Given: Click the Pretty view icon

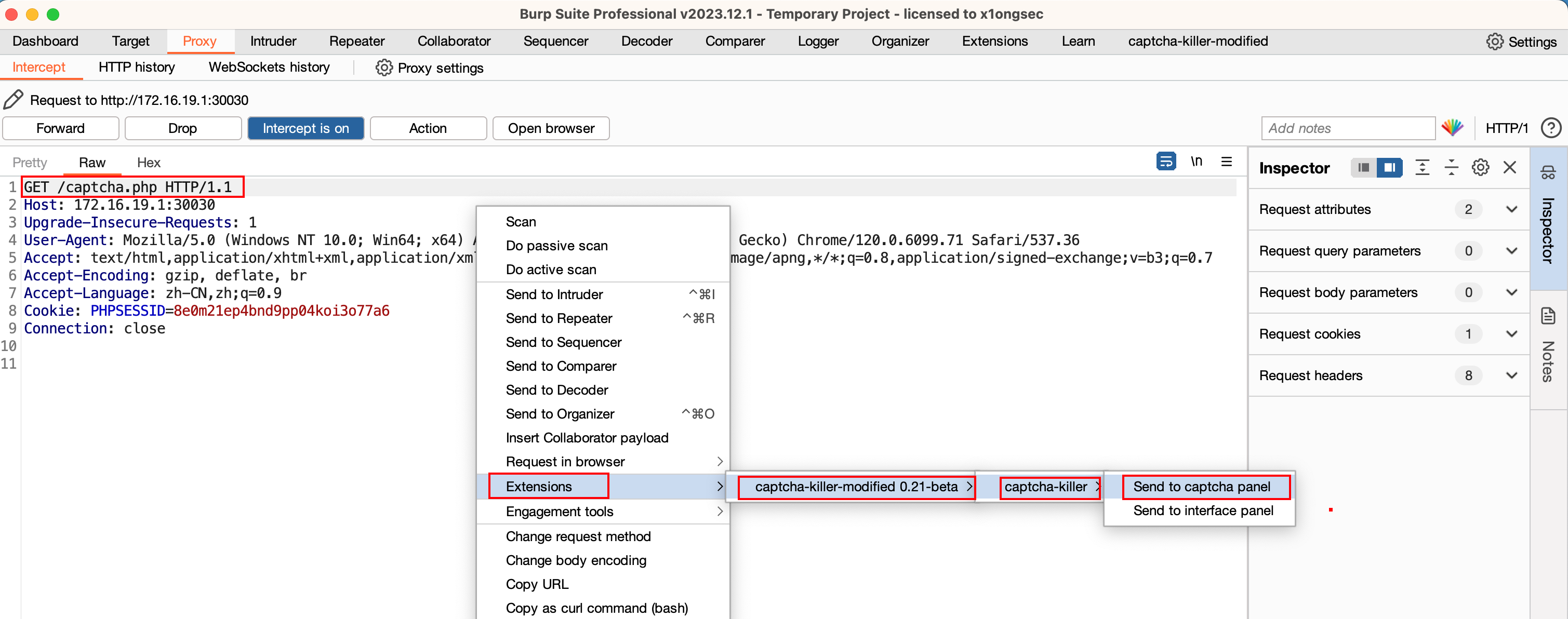Looking at the screenshot, I should [33, 161].
